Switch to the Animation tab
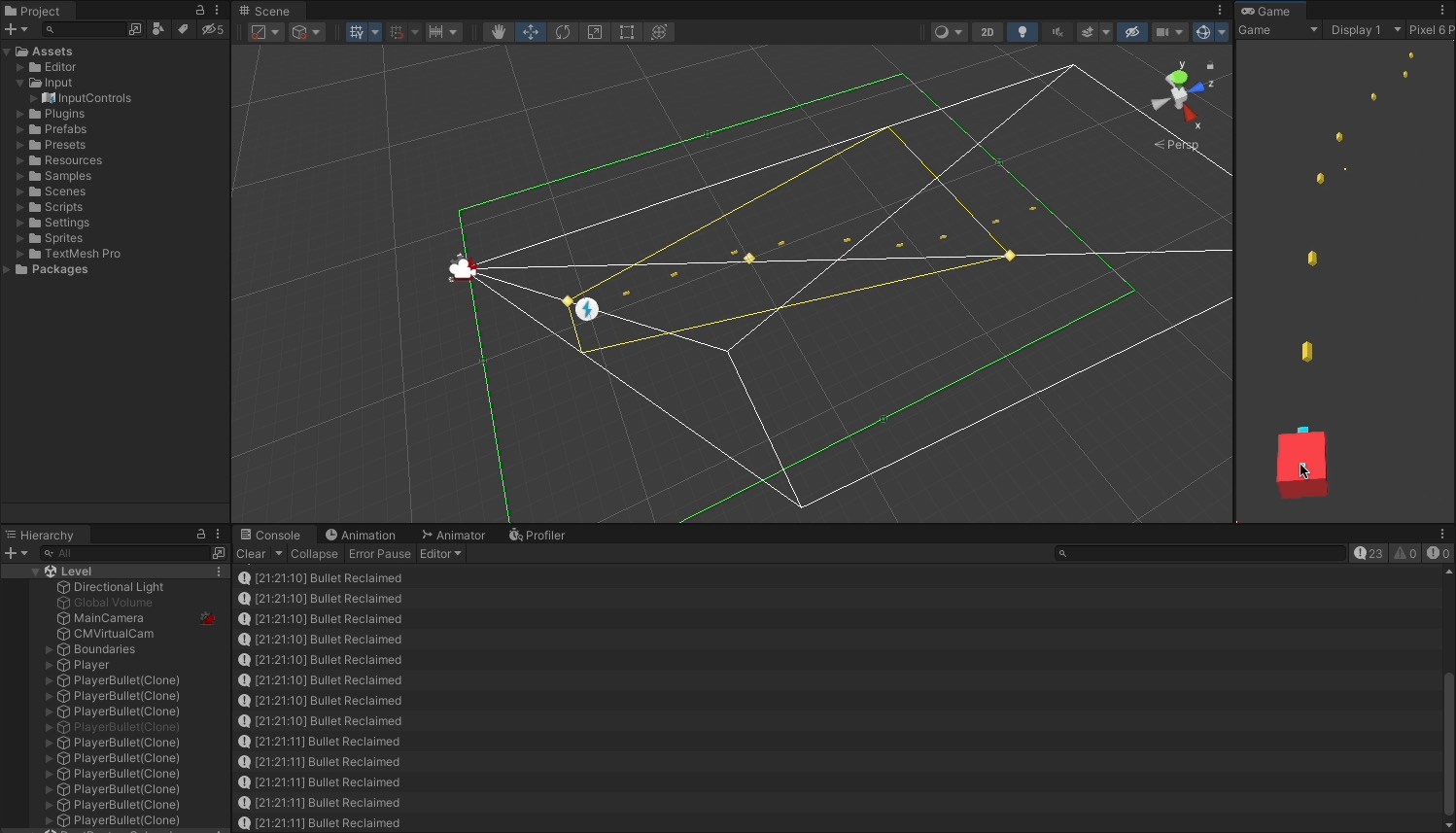 [361, 535]
